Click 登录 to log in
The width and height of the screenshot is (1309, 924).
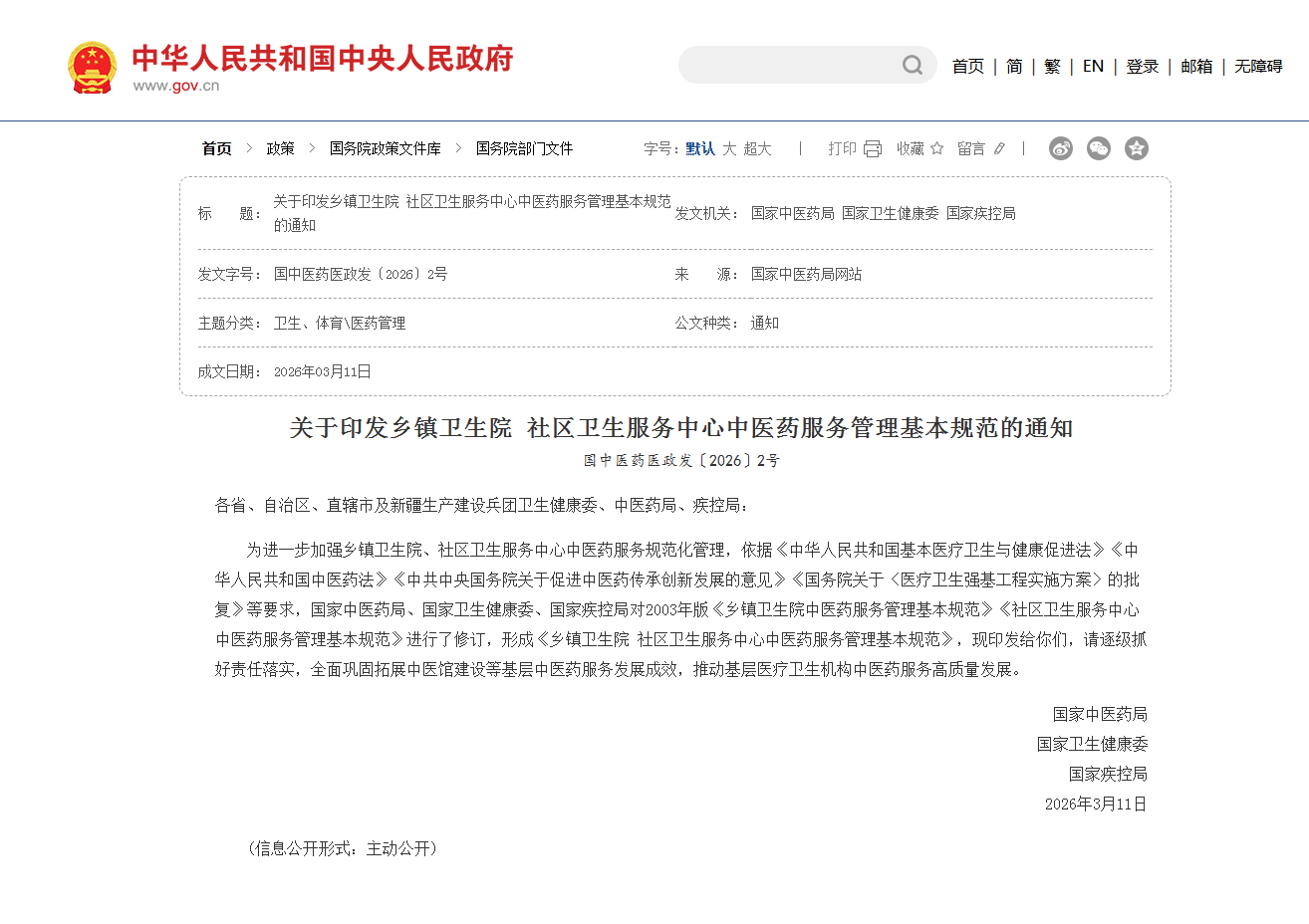click(1142, 67)
